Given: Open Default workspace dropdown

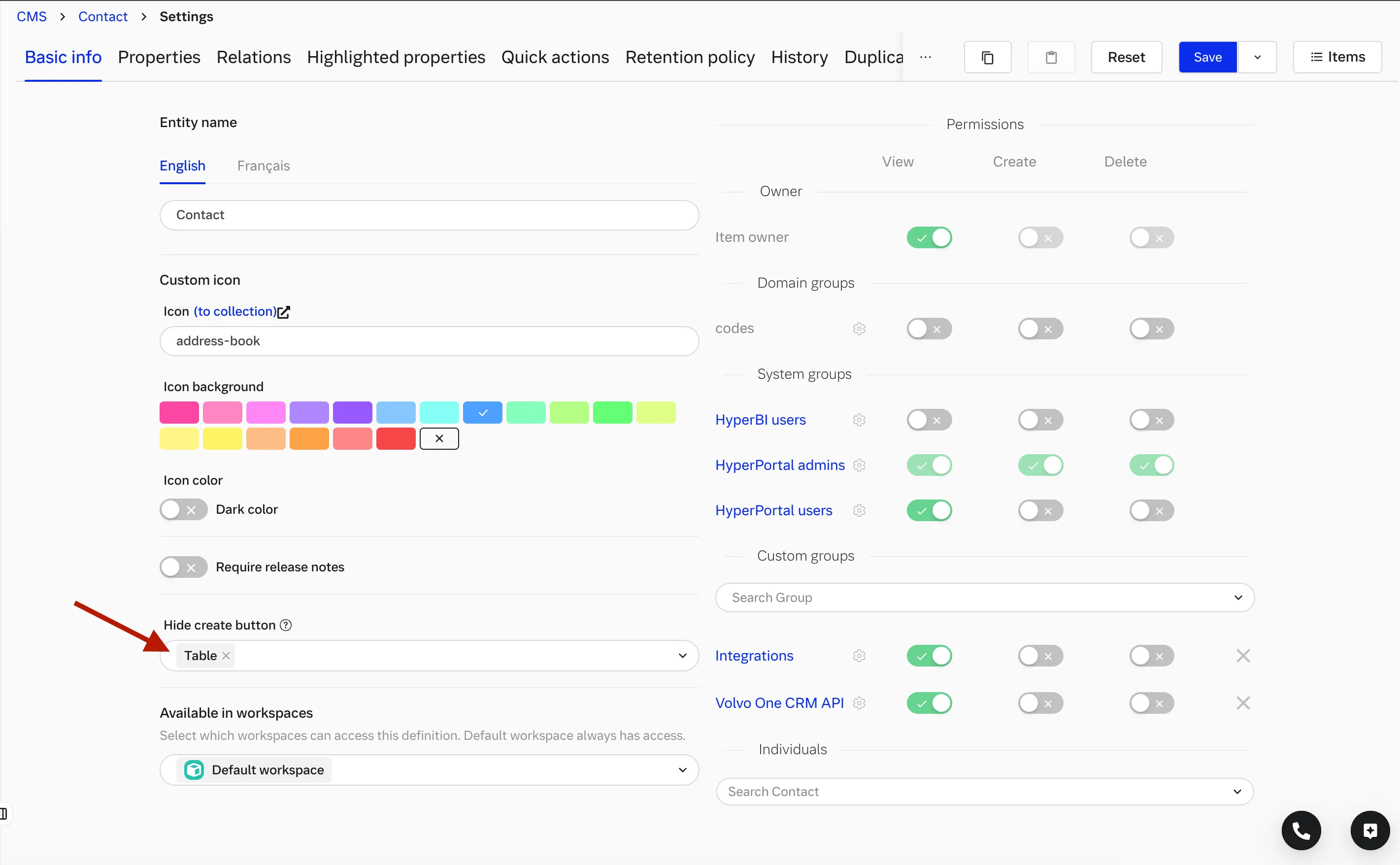Looking at the screenshot, I should 683,770.
